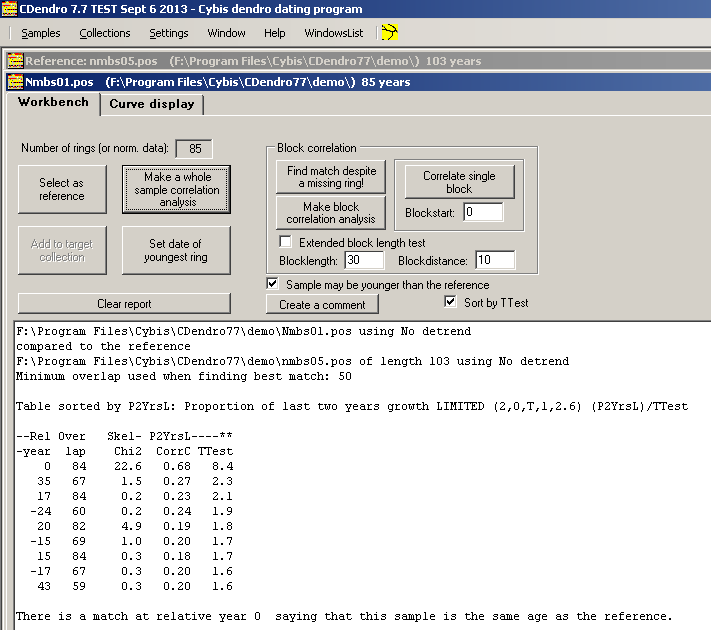Click the Number of rings value field
Viewport: 711px width, 630px height.
click(x=194, y=149)
